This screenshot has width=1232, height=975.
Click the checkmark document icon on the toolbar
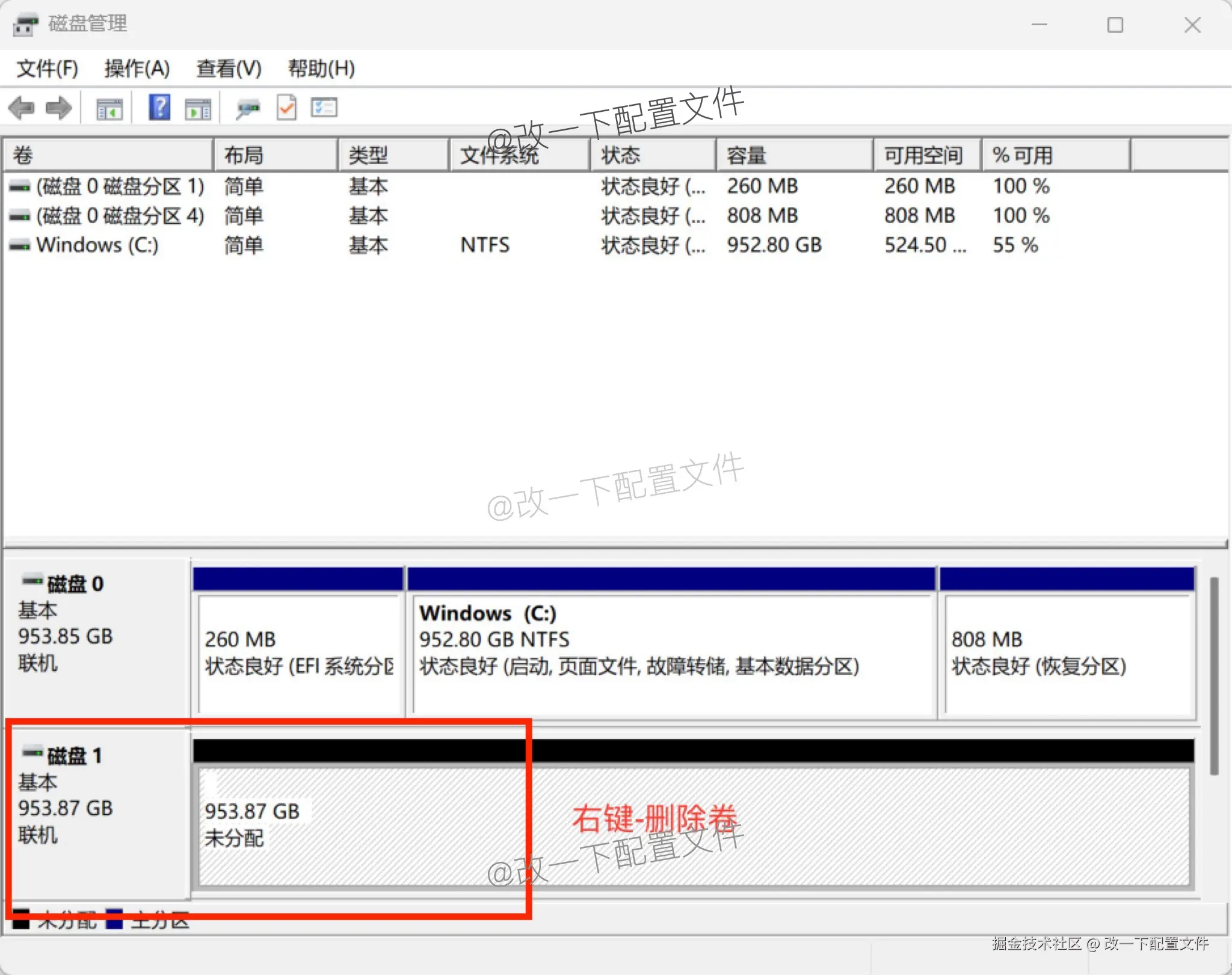click(286, 108)
